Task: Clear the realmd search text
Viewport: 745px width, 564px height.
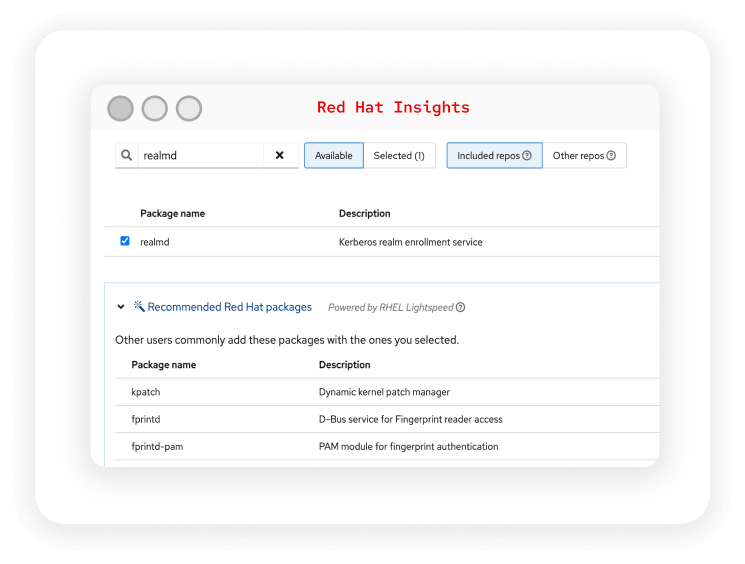Action: click(280, 156)
